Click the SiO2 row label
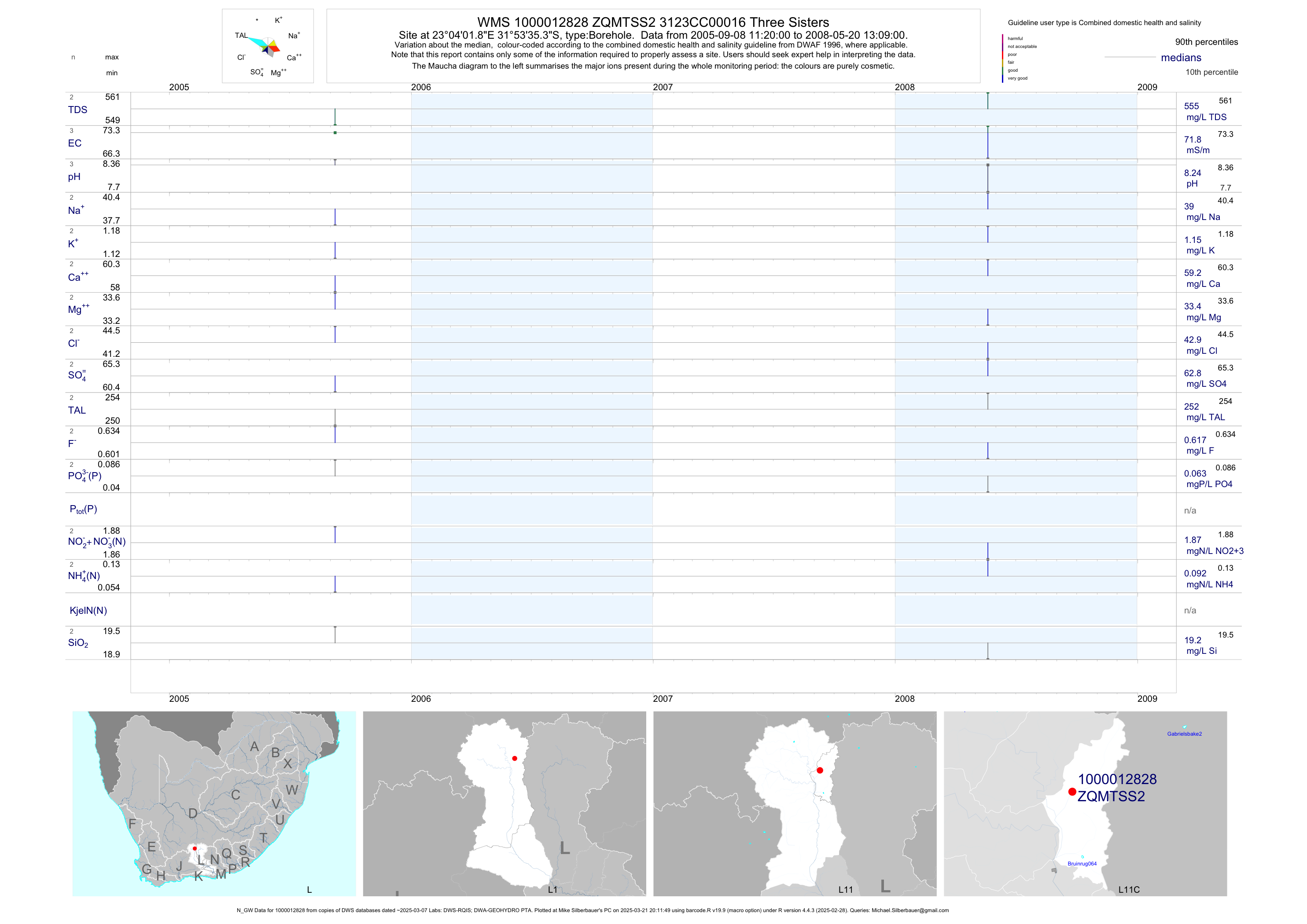Image resolution: width=1307 pixels, height=924 pixels. click(x=78, y=643)
